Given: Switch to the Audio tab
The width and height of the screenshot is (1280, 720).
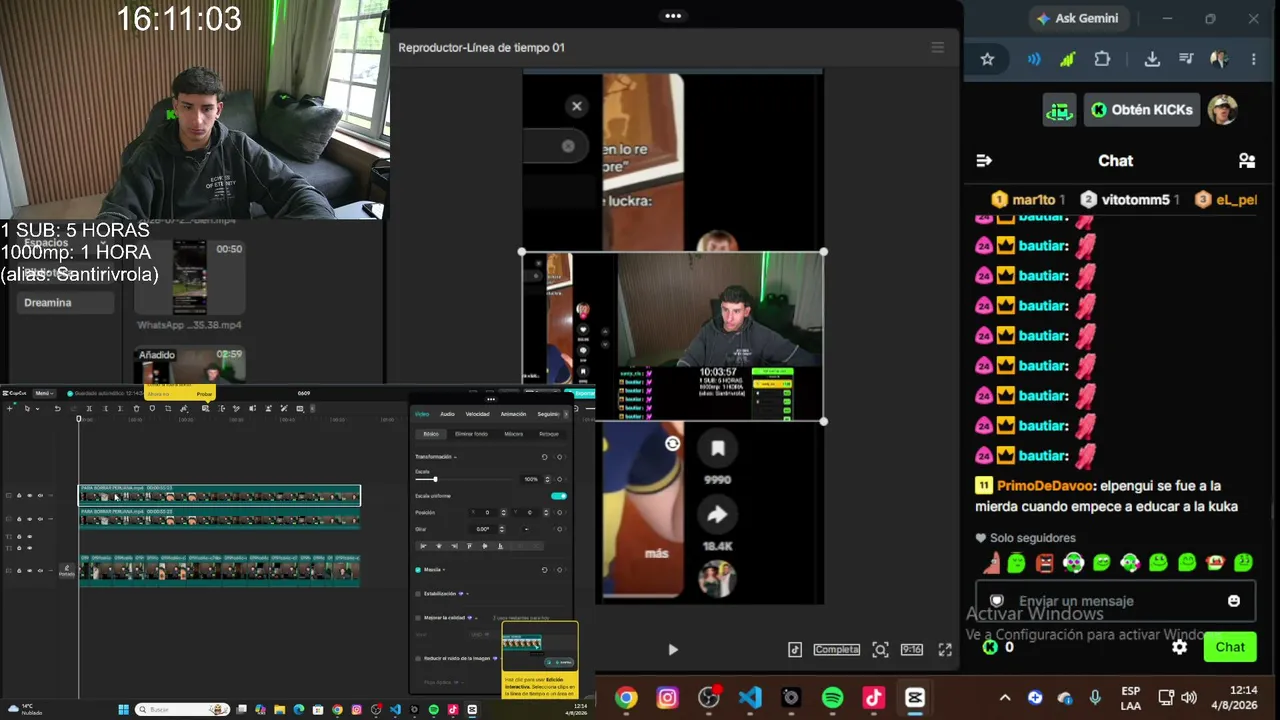Looking at the screenshot, I should pyautogui.click(x=447, y=414).
